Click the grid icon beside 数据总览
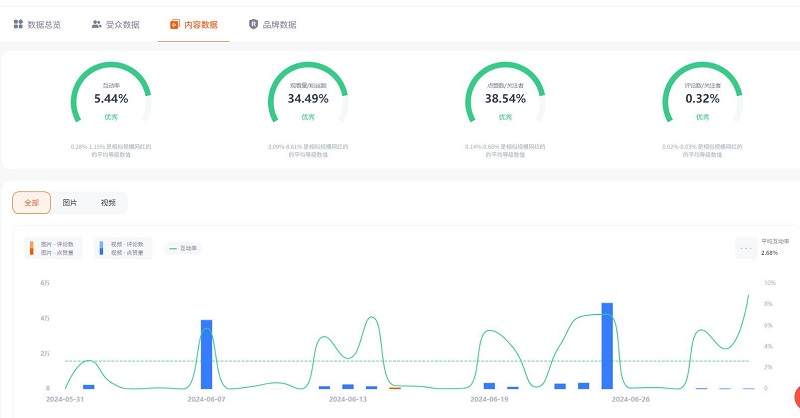The width and height of the screenshot is (800, 418). tap(18, 24)
